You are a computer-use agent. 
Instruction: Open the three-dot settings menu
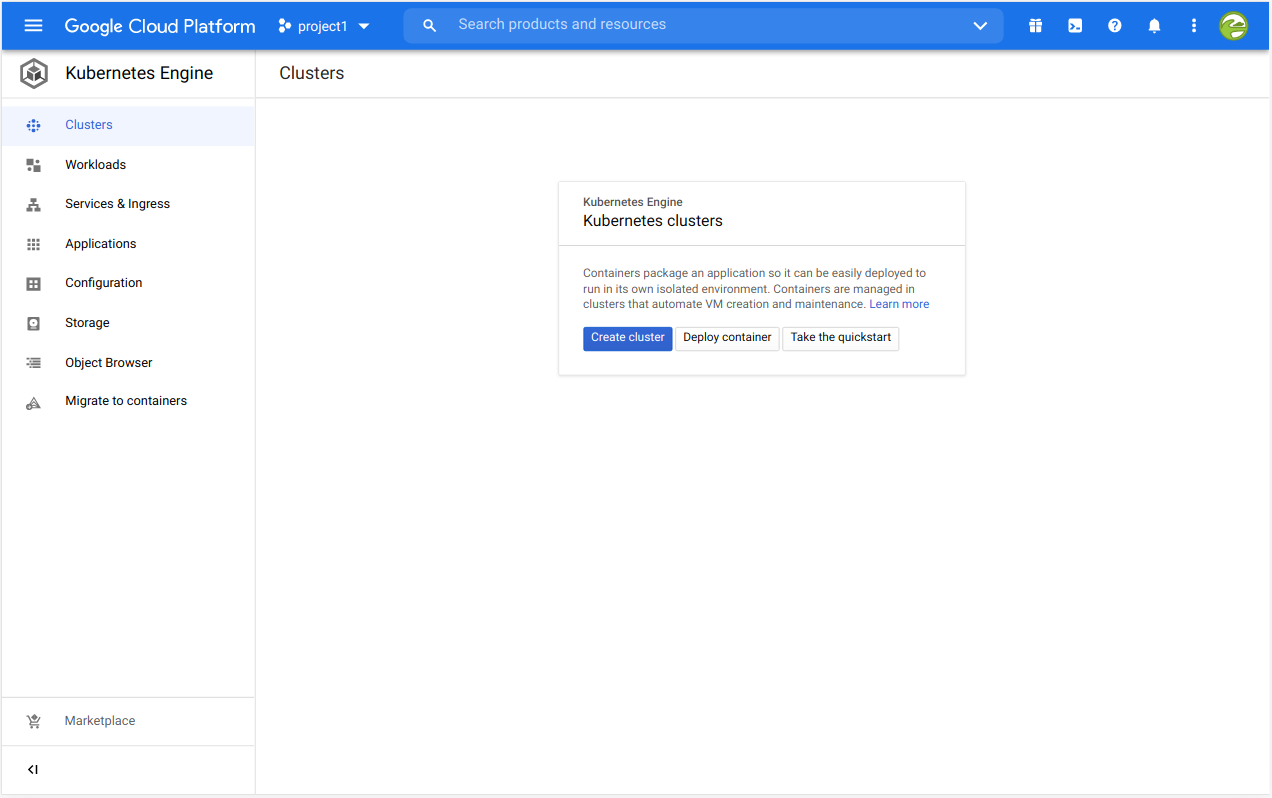point(1194,26)
